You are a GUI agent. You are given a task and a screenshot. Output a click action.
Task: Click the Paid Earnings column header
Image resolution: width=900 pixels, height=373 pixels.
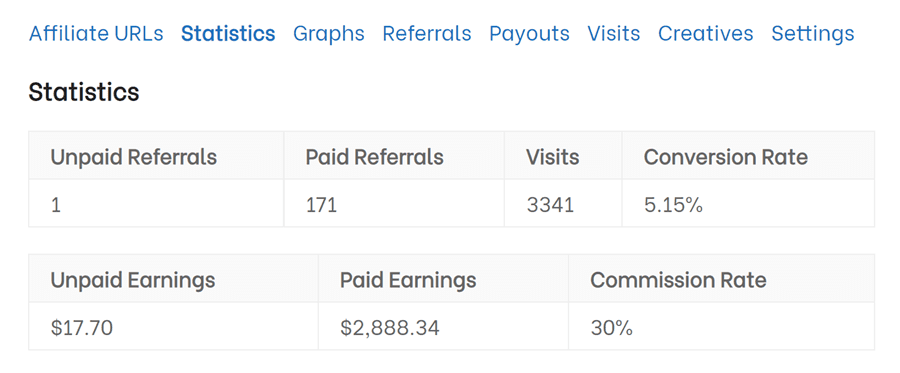[x=408, y=280]
